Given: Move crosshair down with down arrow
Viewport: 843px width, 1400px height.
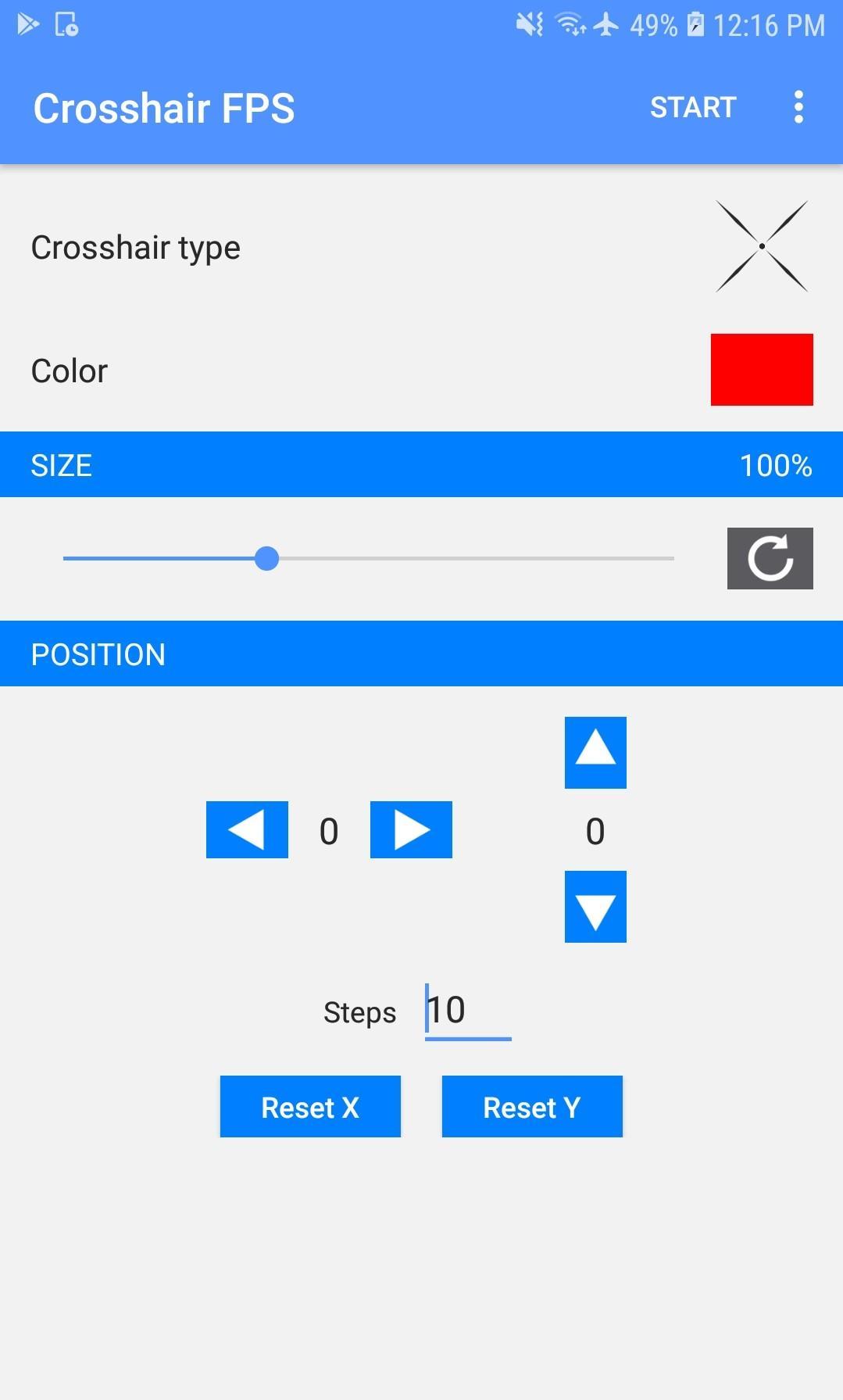Looking at the screenshot, I should [x=595, y=907].
